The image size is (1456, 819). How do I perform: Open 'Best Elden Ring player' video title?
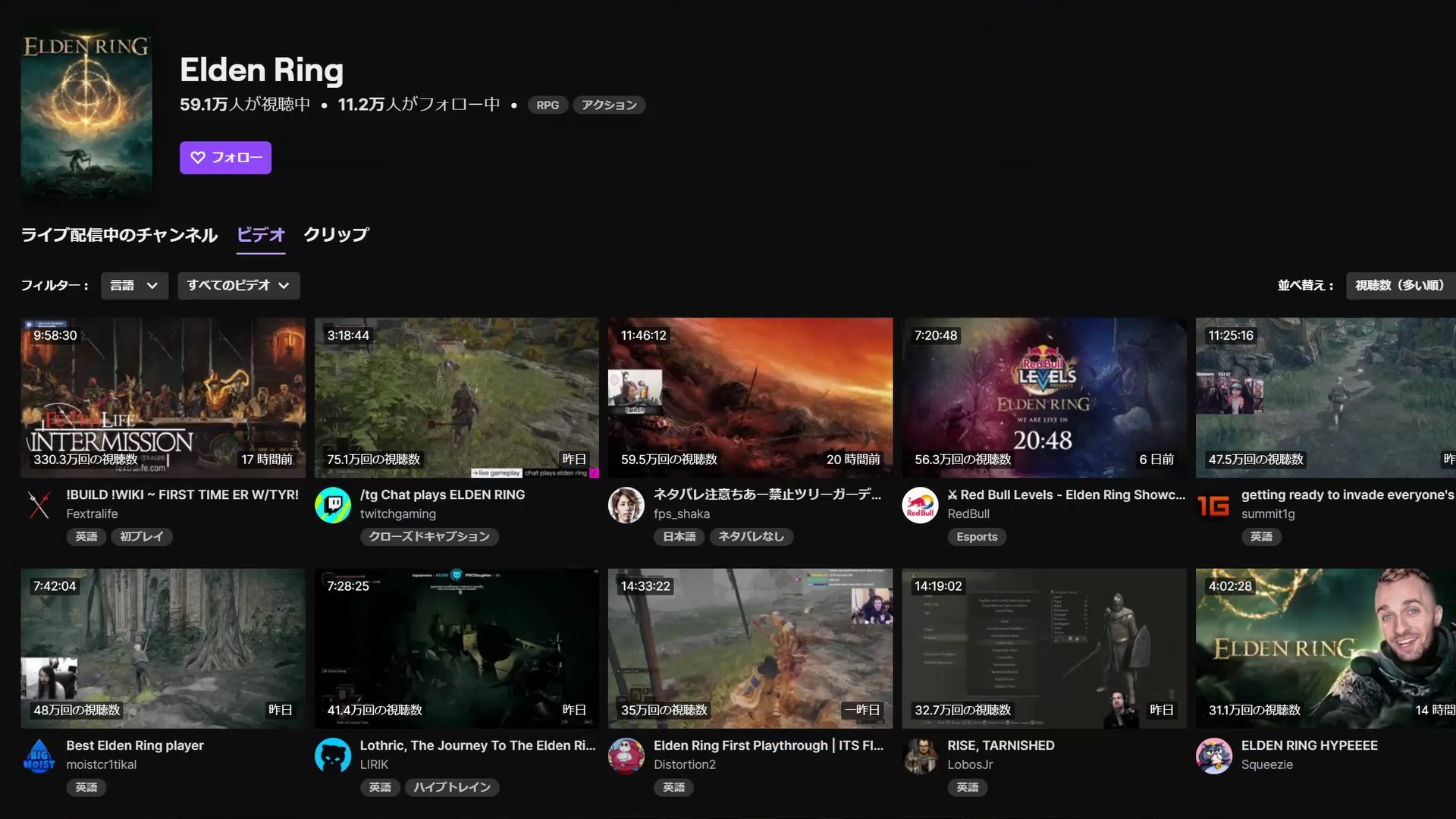point(135,745)
